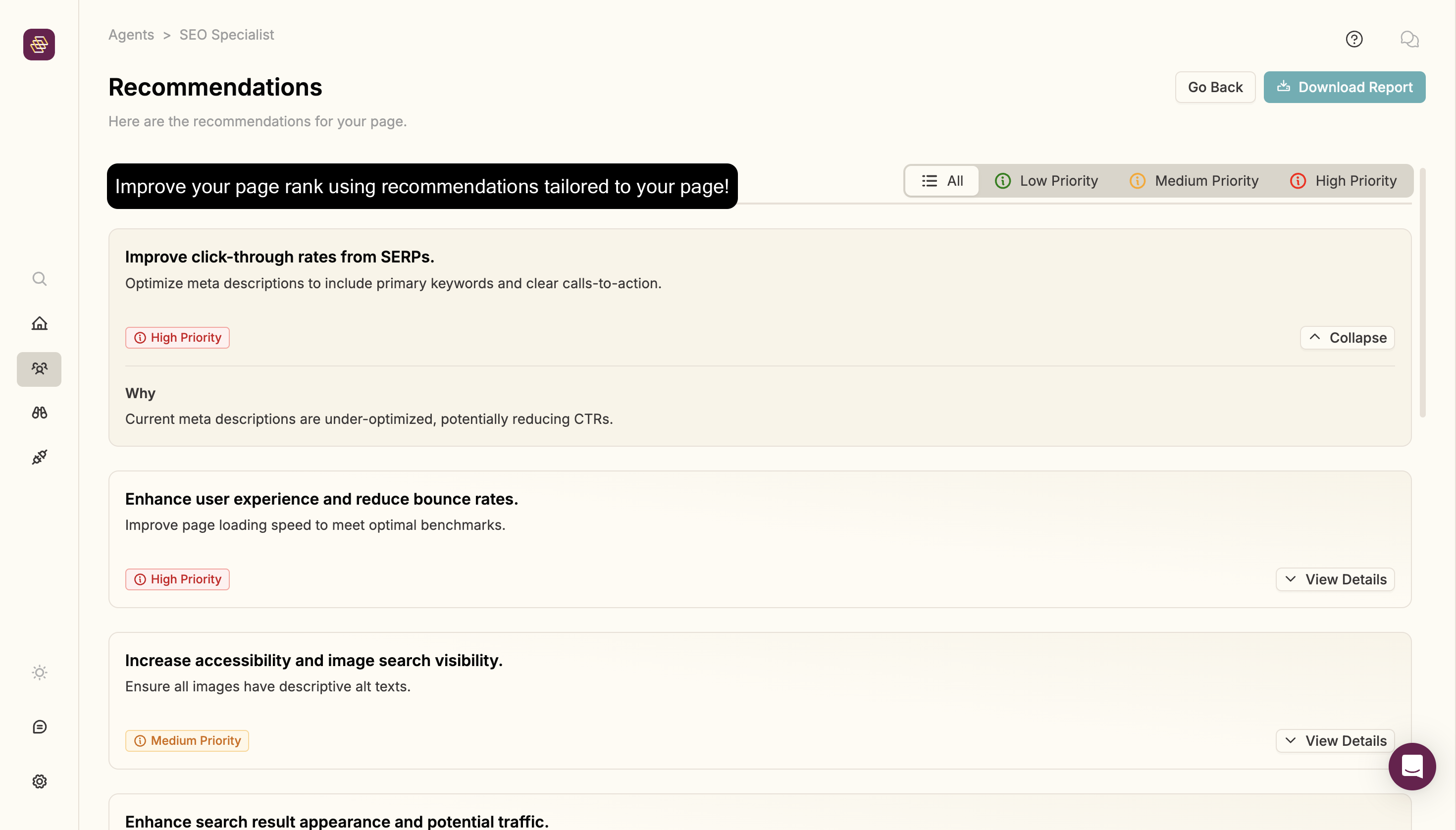Click the help question mark icon
Viewport: 1456px width, 830px height.
point(1354,39)
